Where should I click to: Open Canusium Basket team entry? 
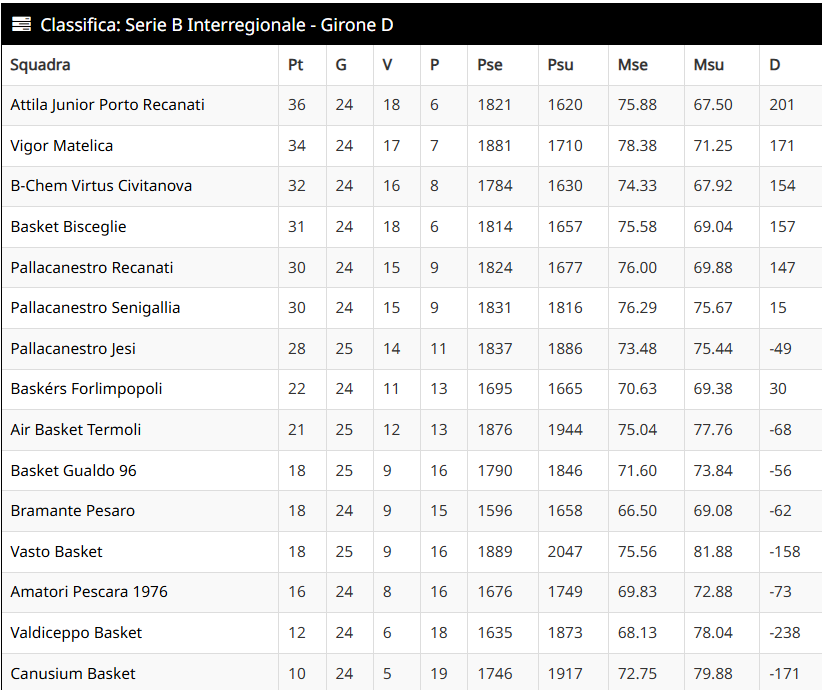(73, 674)
